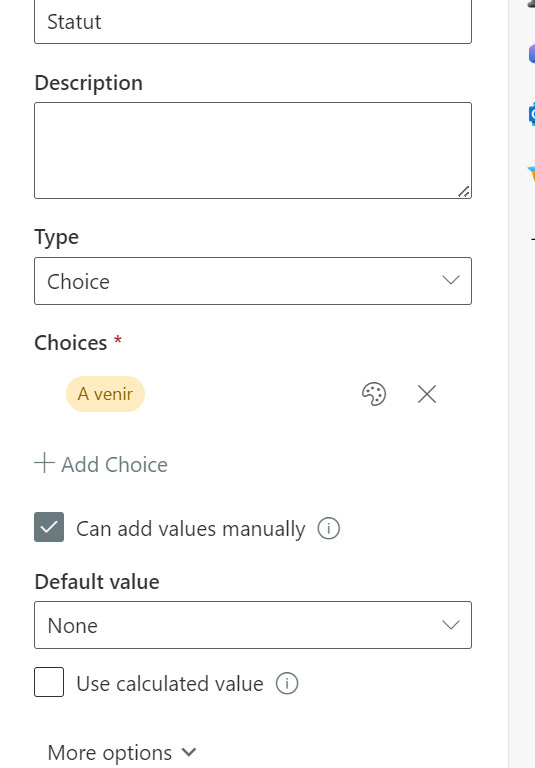Open the purple Microsoft 365 sidebar icon

[x=531, y=53]
